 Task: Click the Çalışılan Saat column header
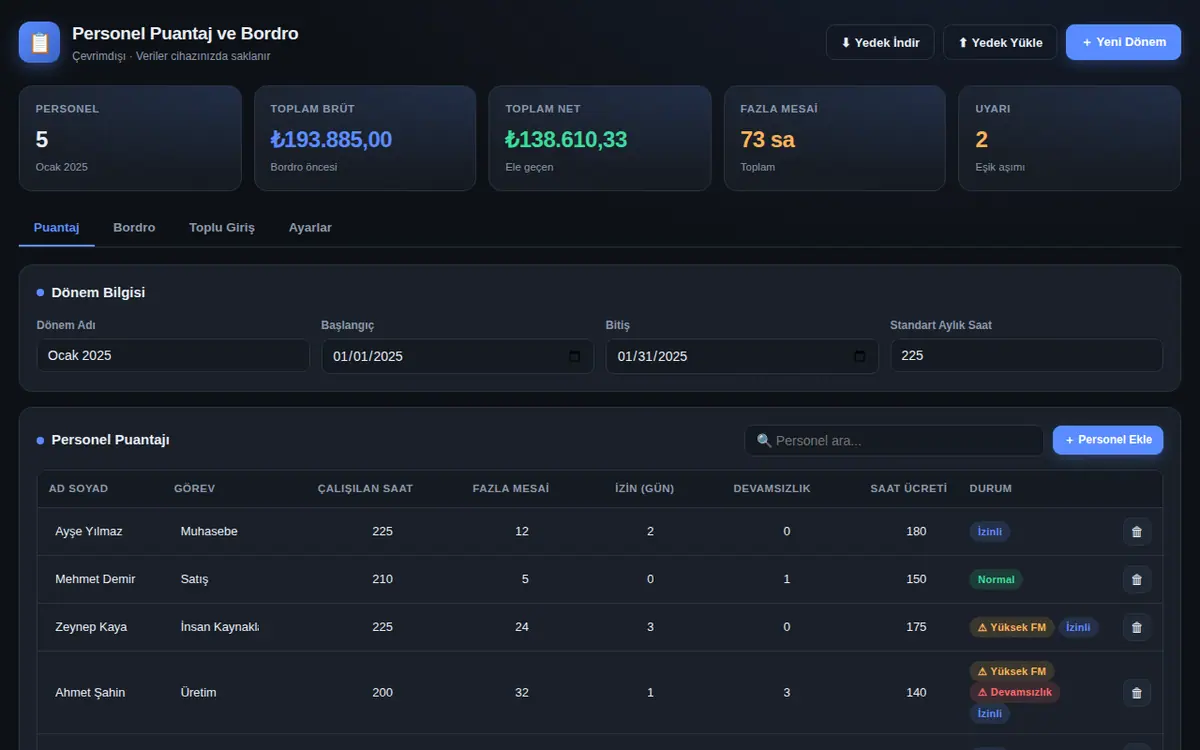click(365, 489)
